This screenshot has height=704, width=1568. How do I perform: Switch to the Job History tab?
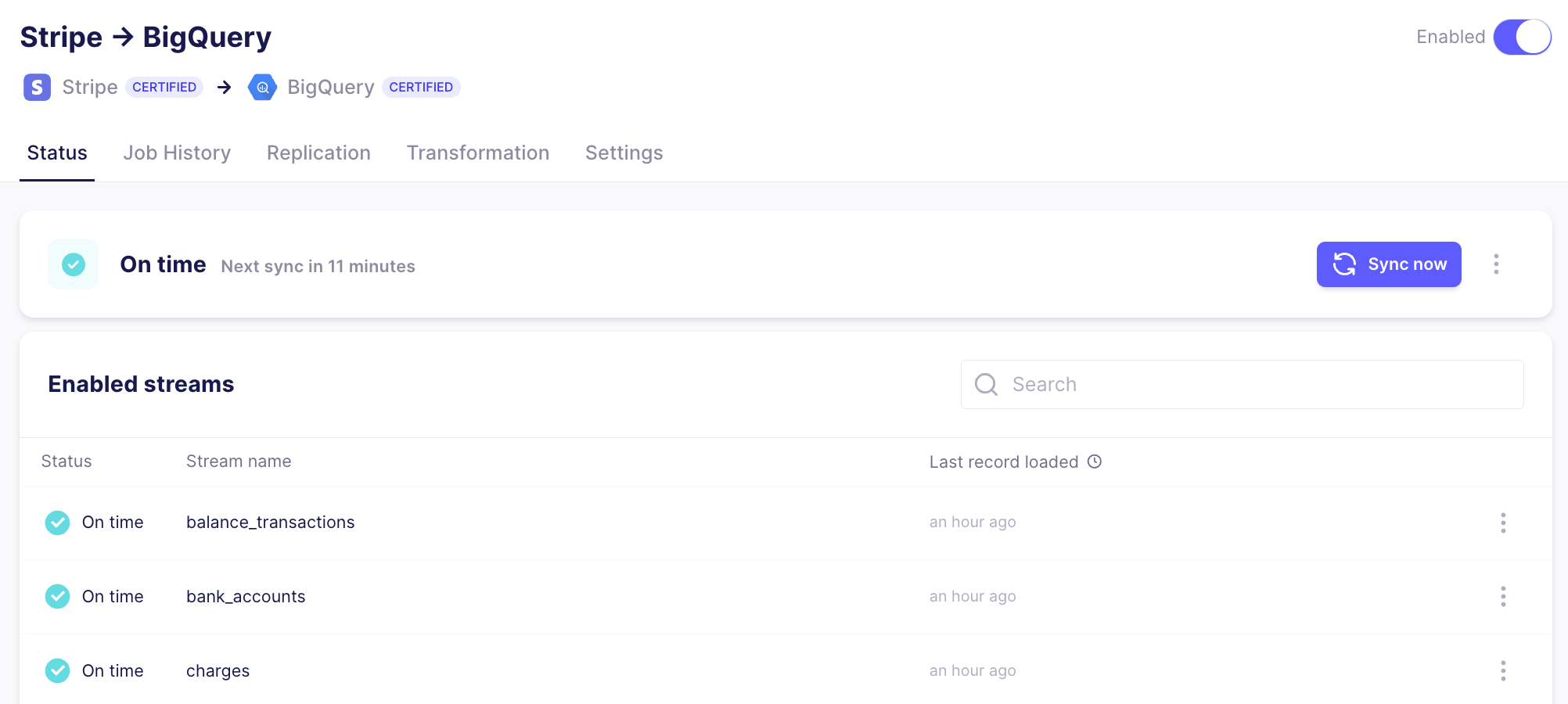tap(177, 153)
